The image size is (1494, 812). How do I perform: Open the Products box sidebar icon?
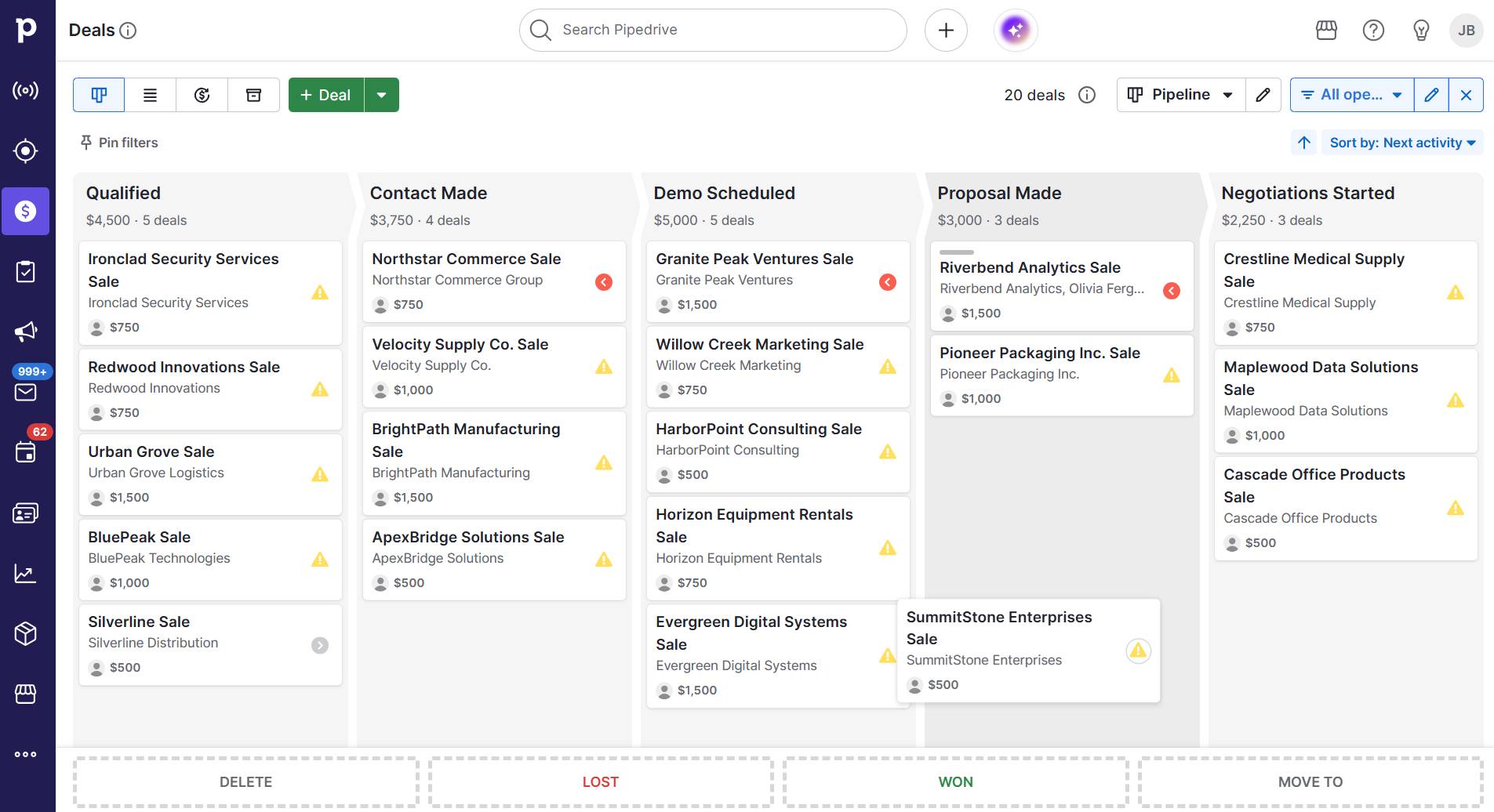pos(26,633)
